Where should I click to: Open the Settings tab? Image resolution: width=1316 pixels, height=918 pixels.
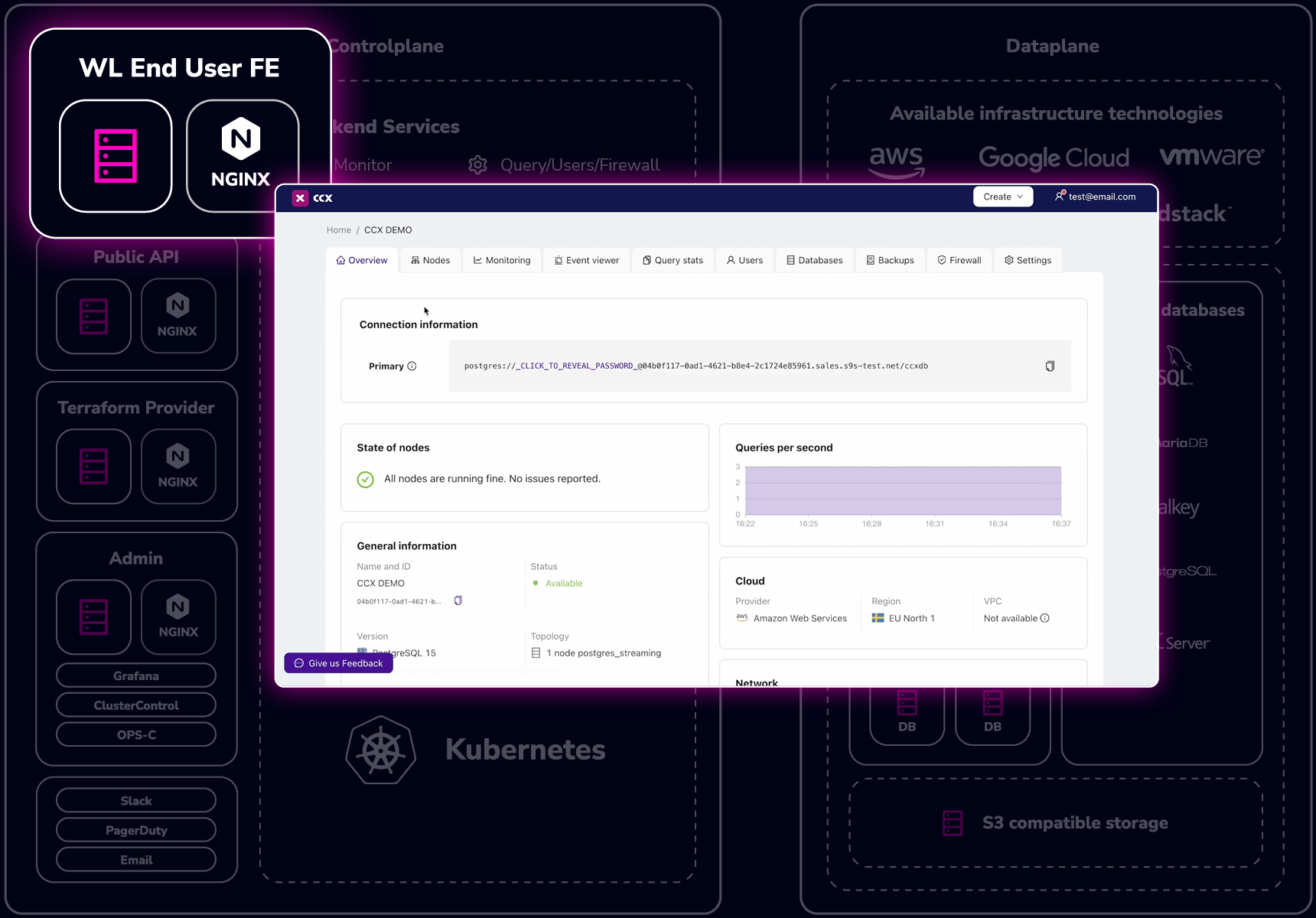1028,260
